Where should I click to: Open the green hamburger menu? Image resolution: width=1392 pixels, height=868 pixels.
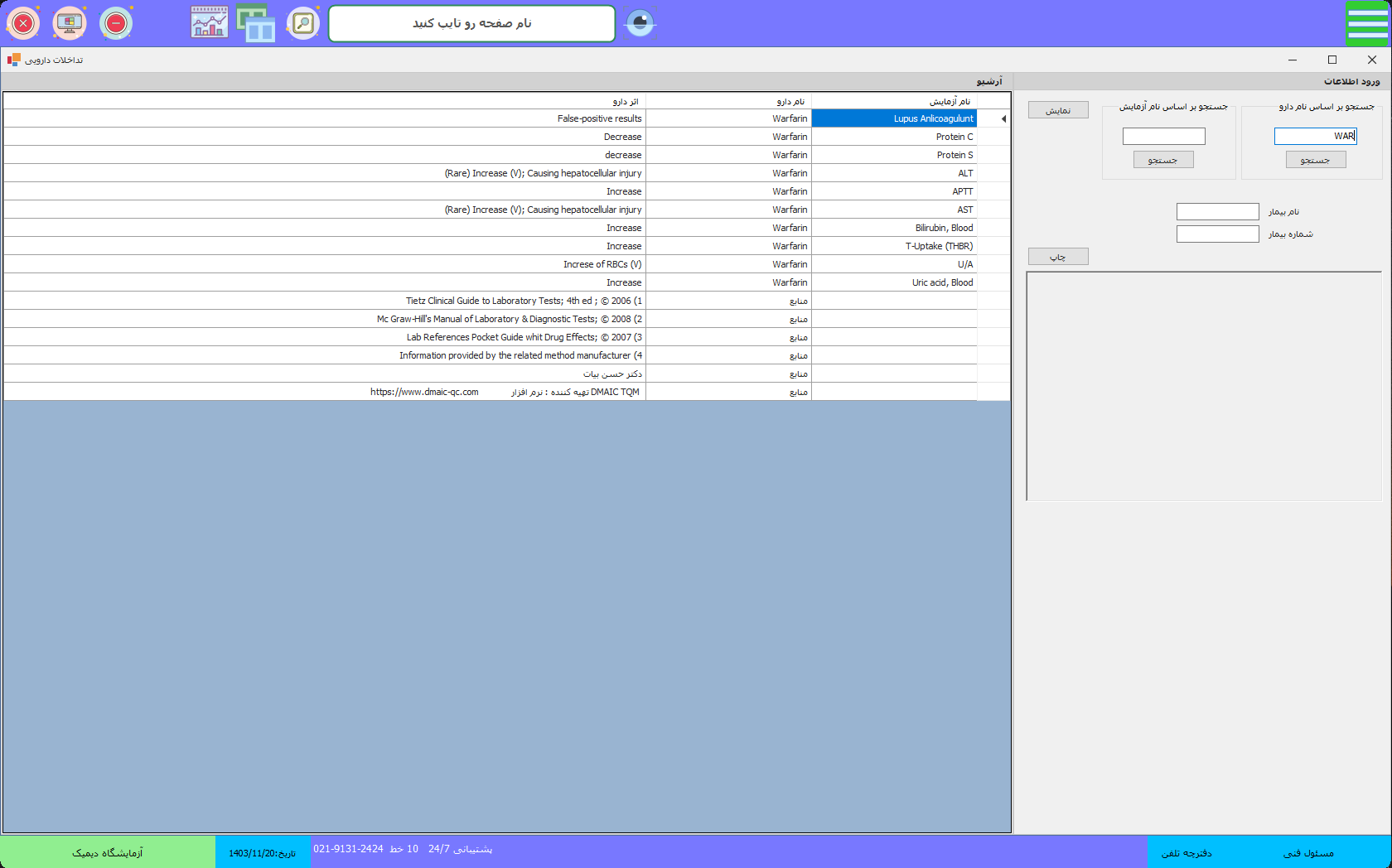pos(1367,23)
